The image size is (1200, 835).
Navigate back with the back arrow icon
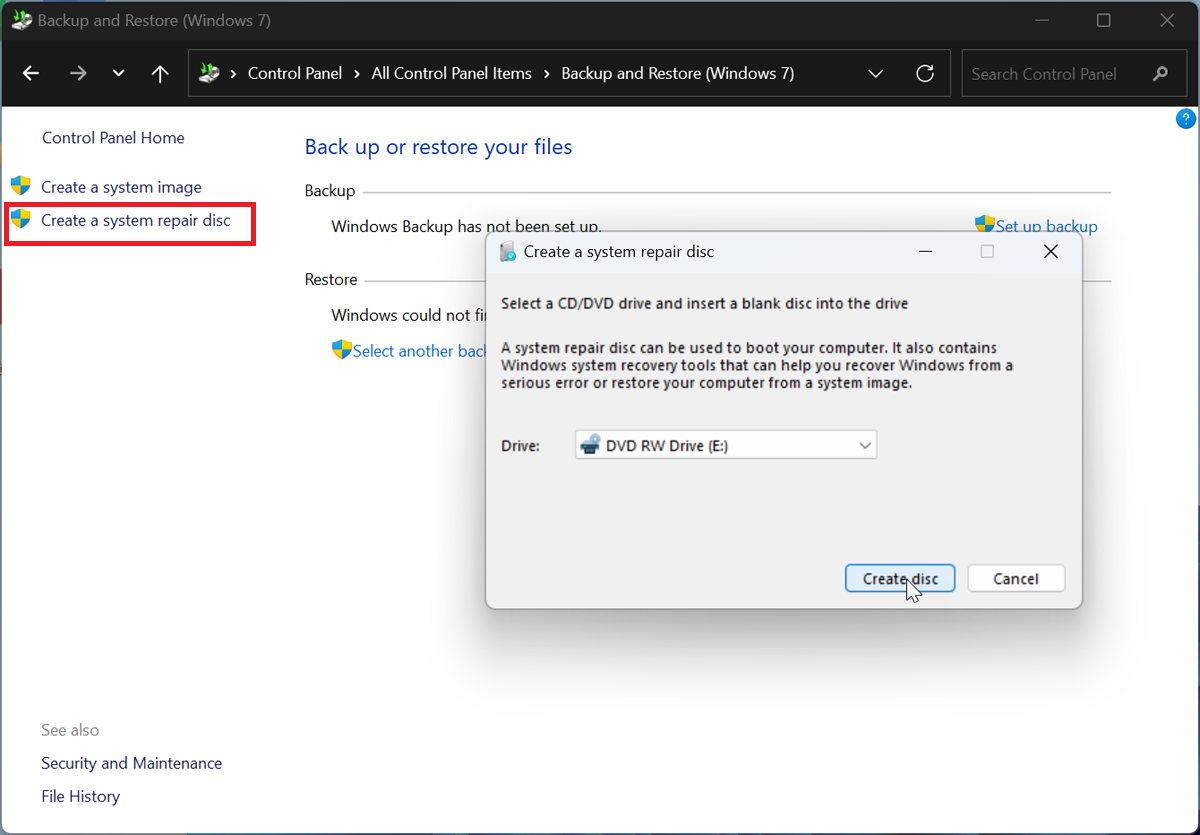tap(30, 73)
